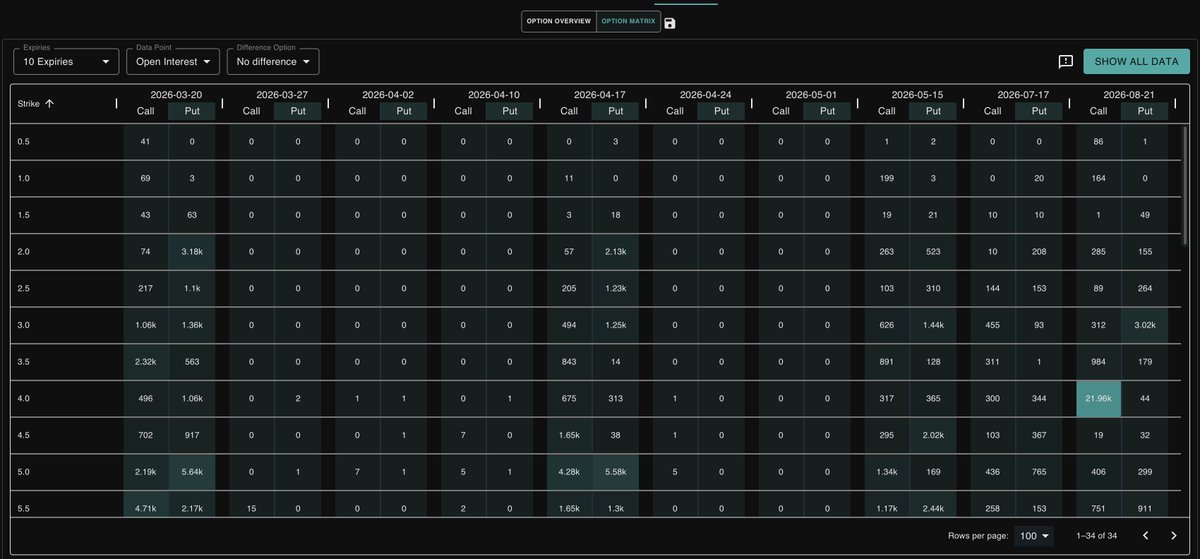1200x559 pixels.
Task: Click the Call subheader under 2026-04-17
Action: tap(569, 111)
